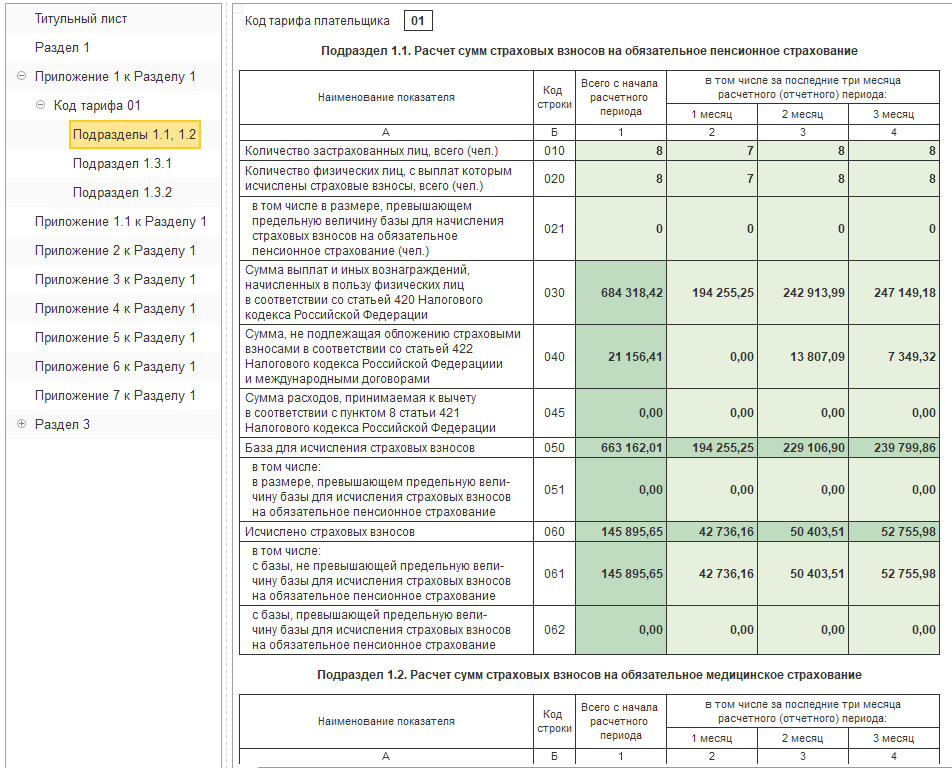
Task: Click base value 239 799,86 in line 050
Action: [x=893, y=448]
